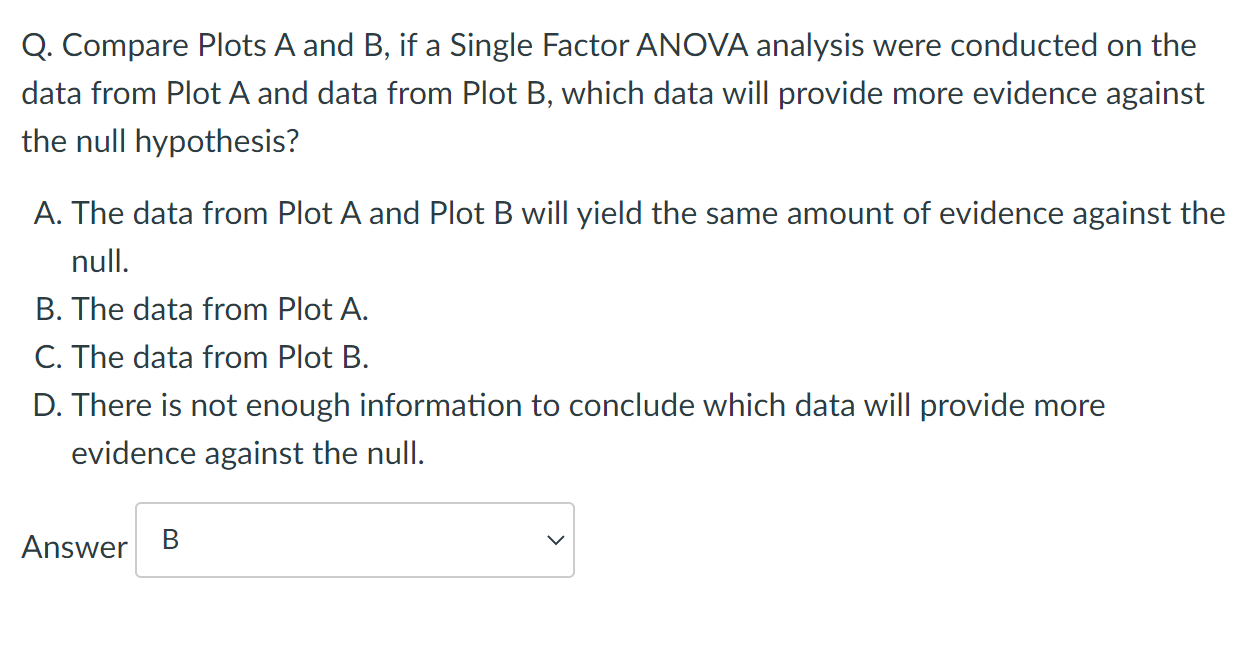Click 'evidence against the null.' in option D
Viewport: 1236px width, 668px height.
pos(248,453)
